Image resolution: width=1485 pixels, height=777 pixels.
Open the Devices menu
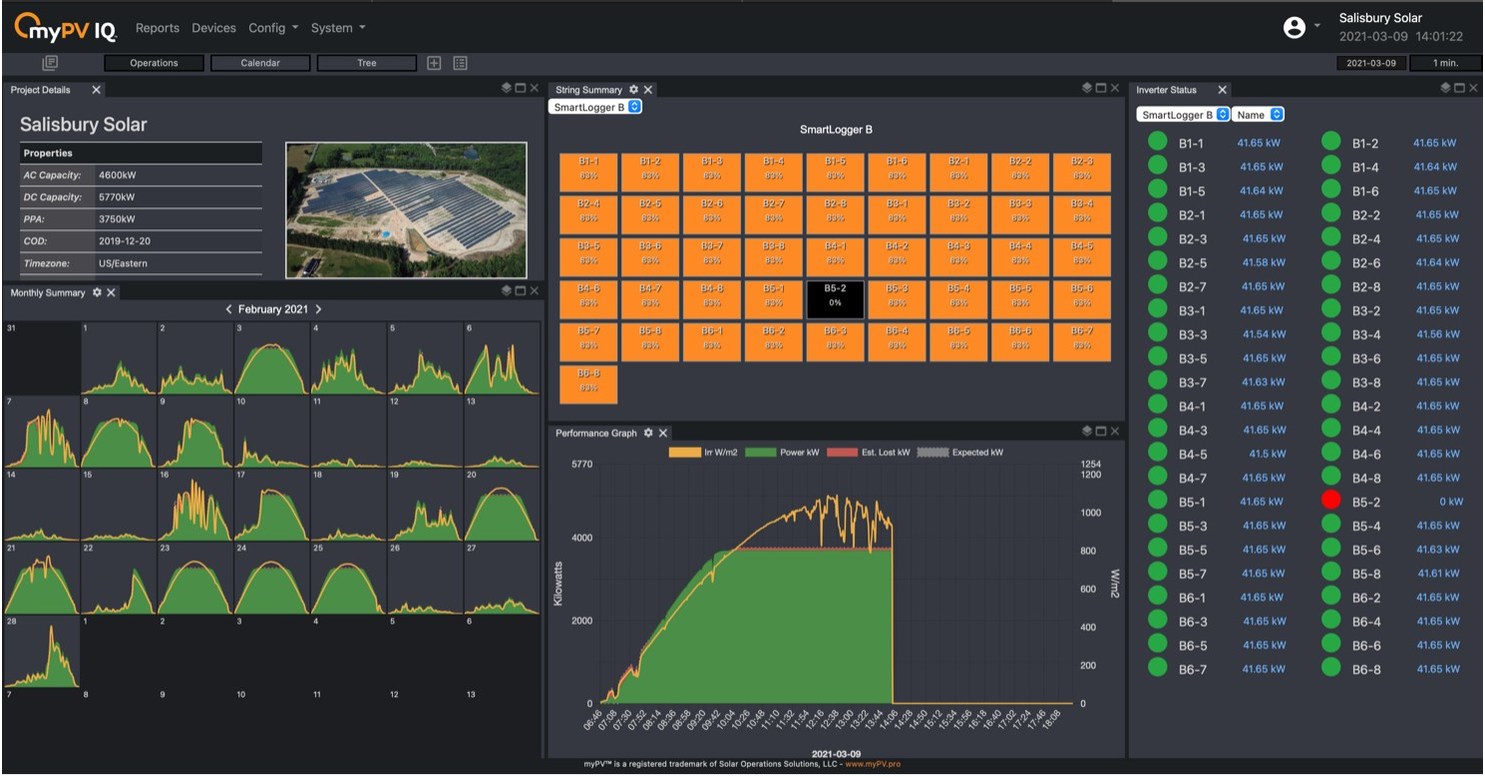[213, 28]
